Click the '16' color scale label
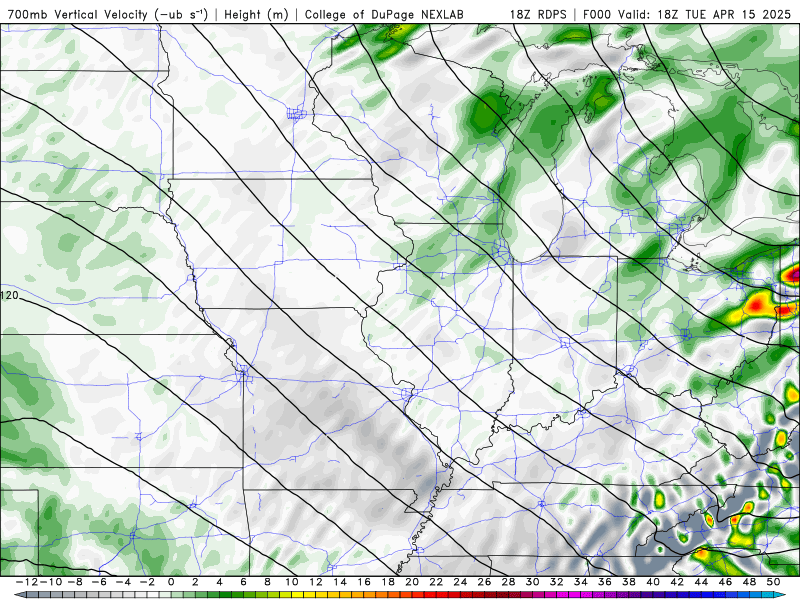 pyautogui.click(x=364, y=582)
